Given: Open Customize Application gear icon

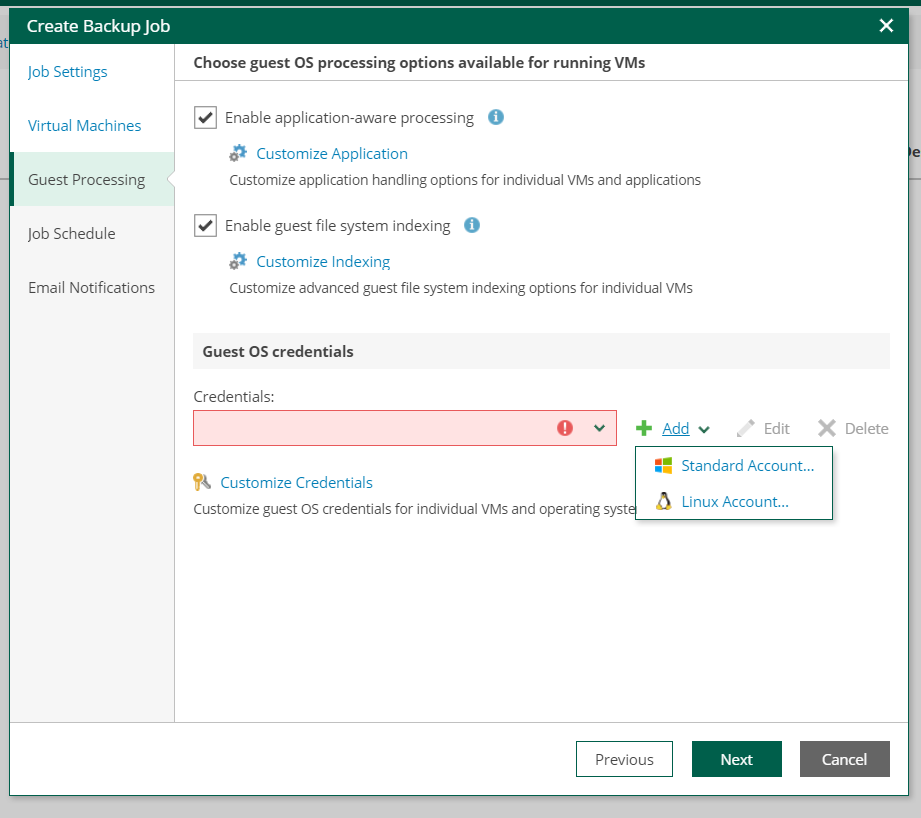Looking at the screenshot, I should tap(238, 153).
